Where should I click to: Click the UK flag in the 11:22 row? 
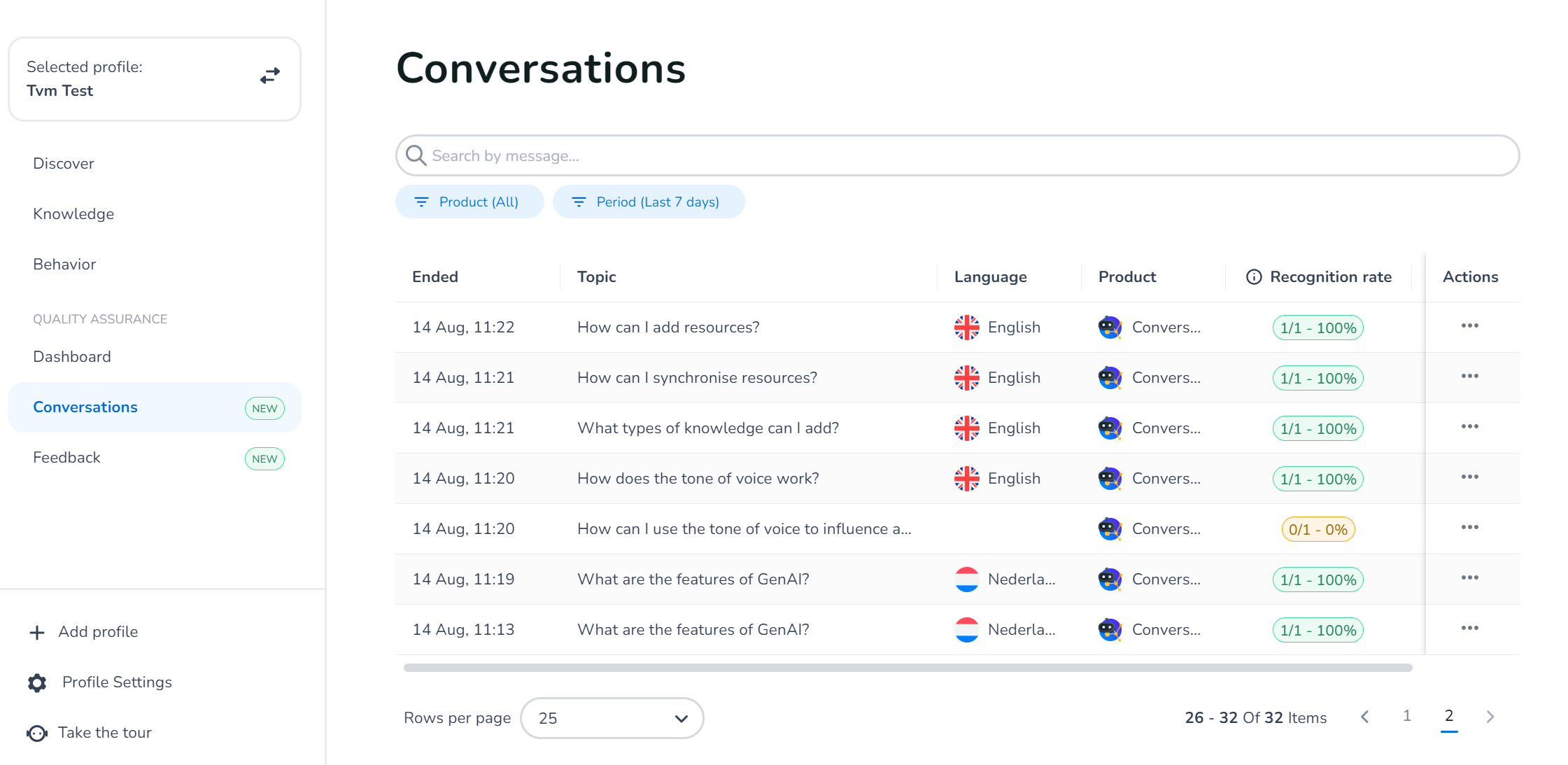click(967, 328)
